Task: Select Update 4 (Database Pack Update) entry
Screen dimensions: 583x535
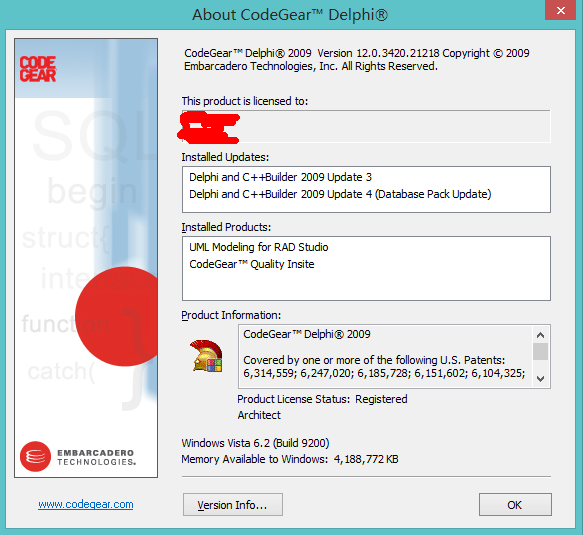Action: click(x=340, y=194)
